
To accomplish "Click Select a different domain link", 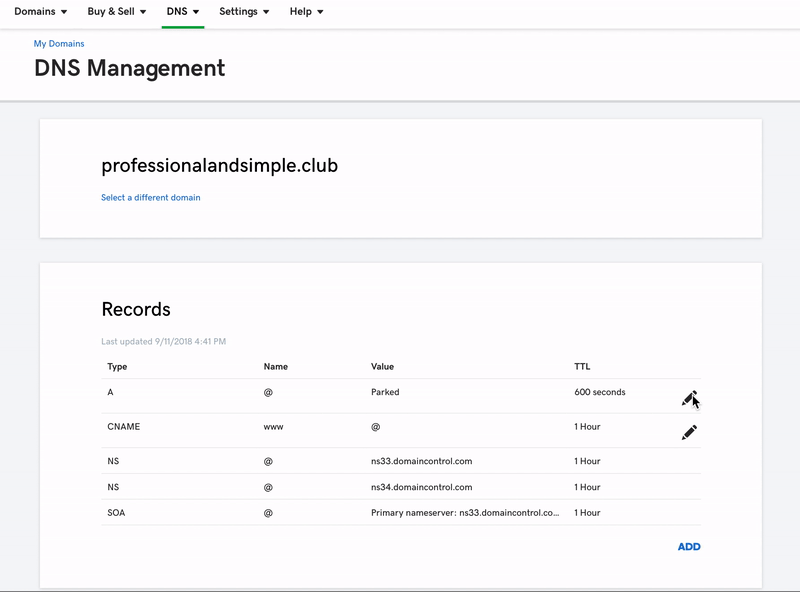I will (x=151, y=198).
